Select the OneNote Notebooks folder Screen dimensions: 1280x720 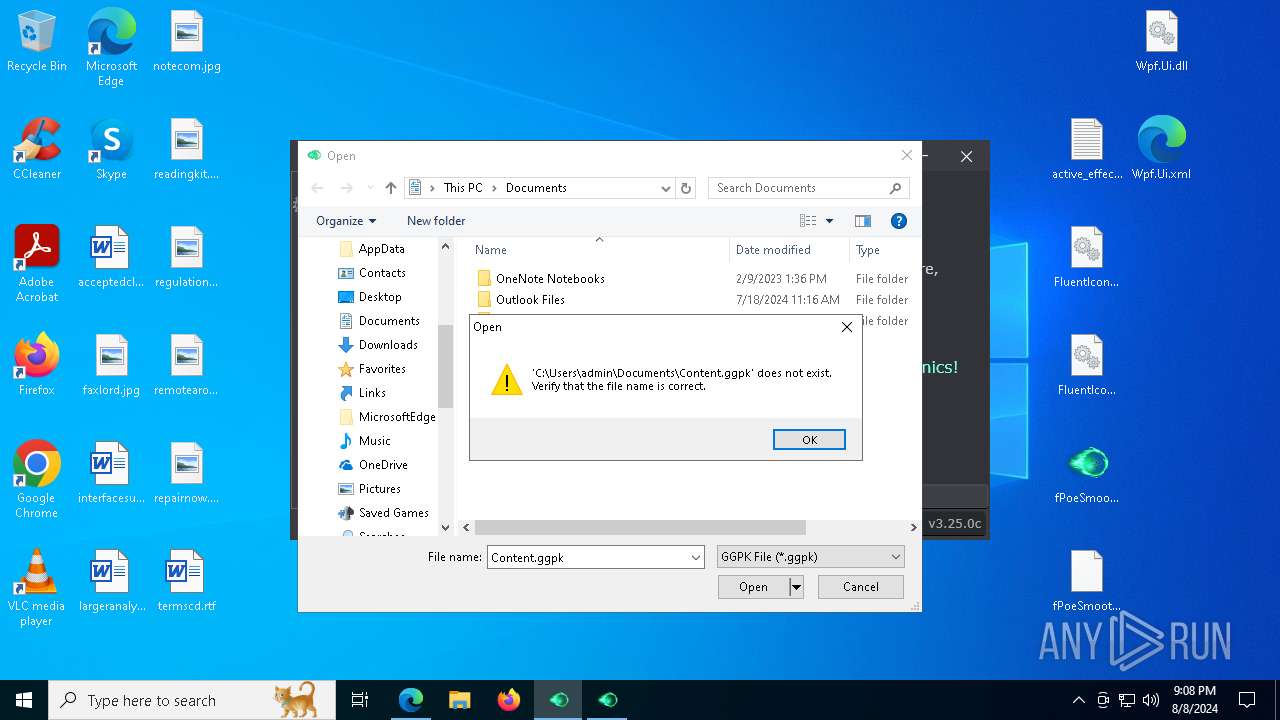pyautogui.click(x=550, y=279)
